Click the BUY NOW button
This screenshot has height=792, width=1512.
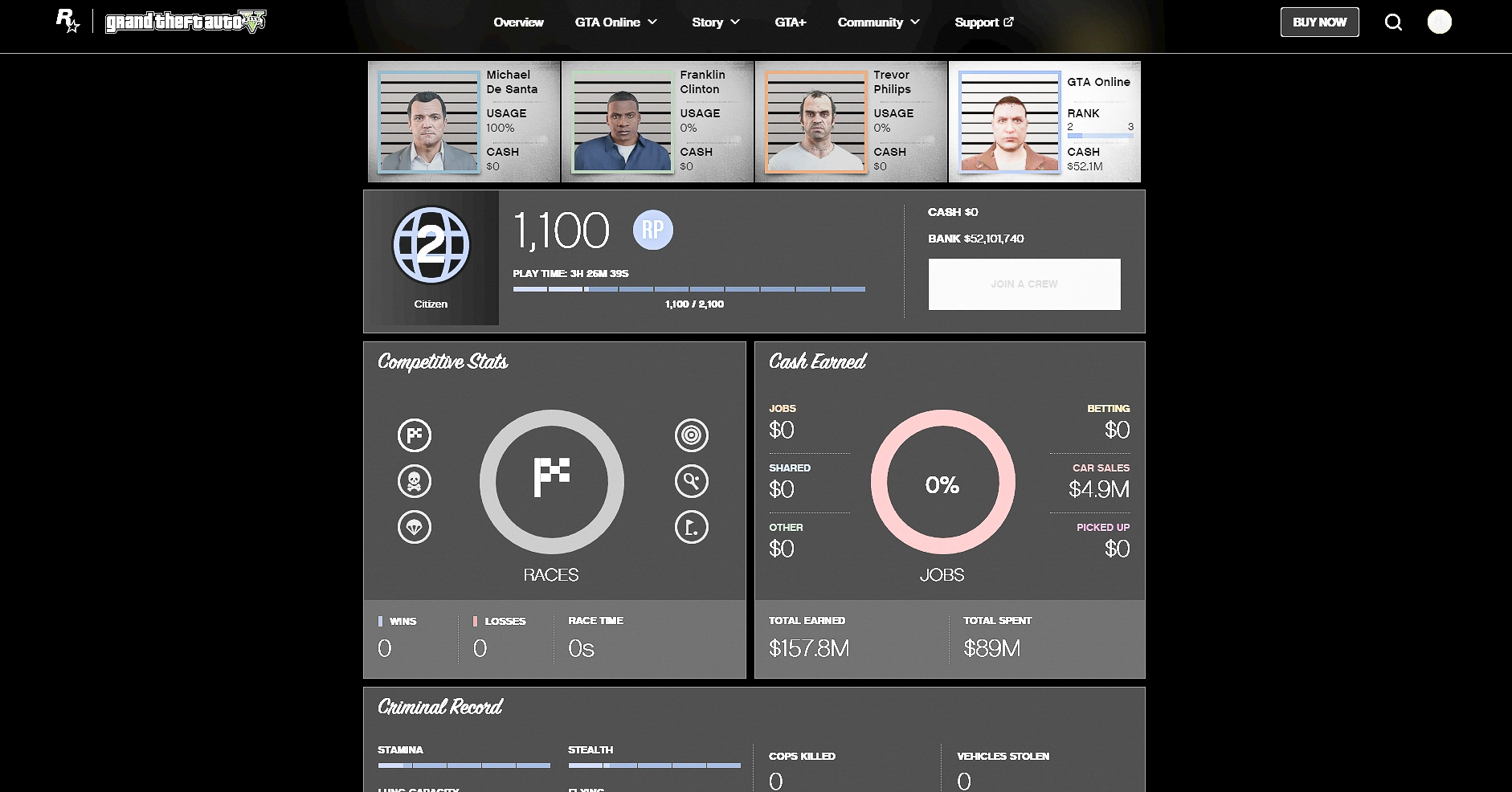[x=1320, y=22]
